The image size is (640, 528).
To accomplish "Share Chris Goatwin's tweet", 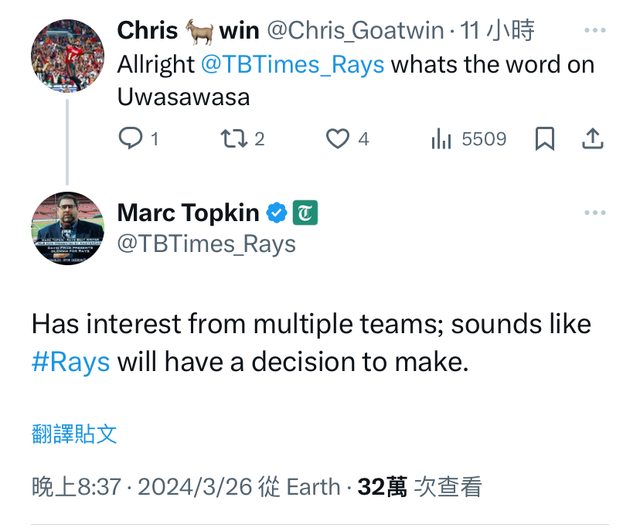I will [x=592, y=140].
